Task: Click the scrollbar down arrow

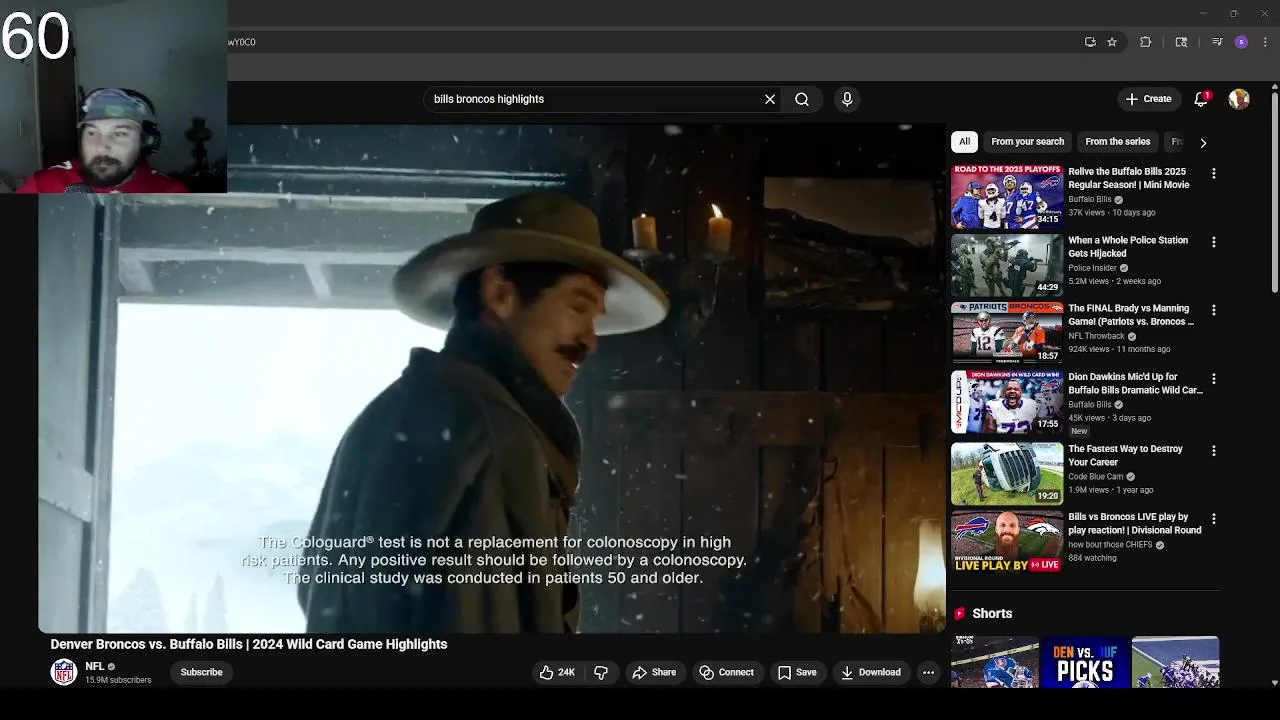Action: click(x=1274, y=683)
